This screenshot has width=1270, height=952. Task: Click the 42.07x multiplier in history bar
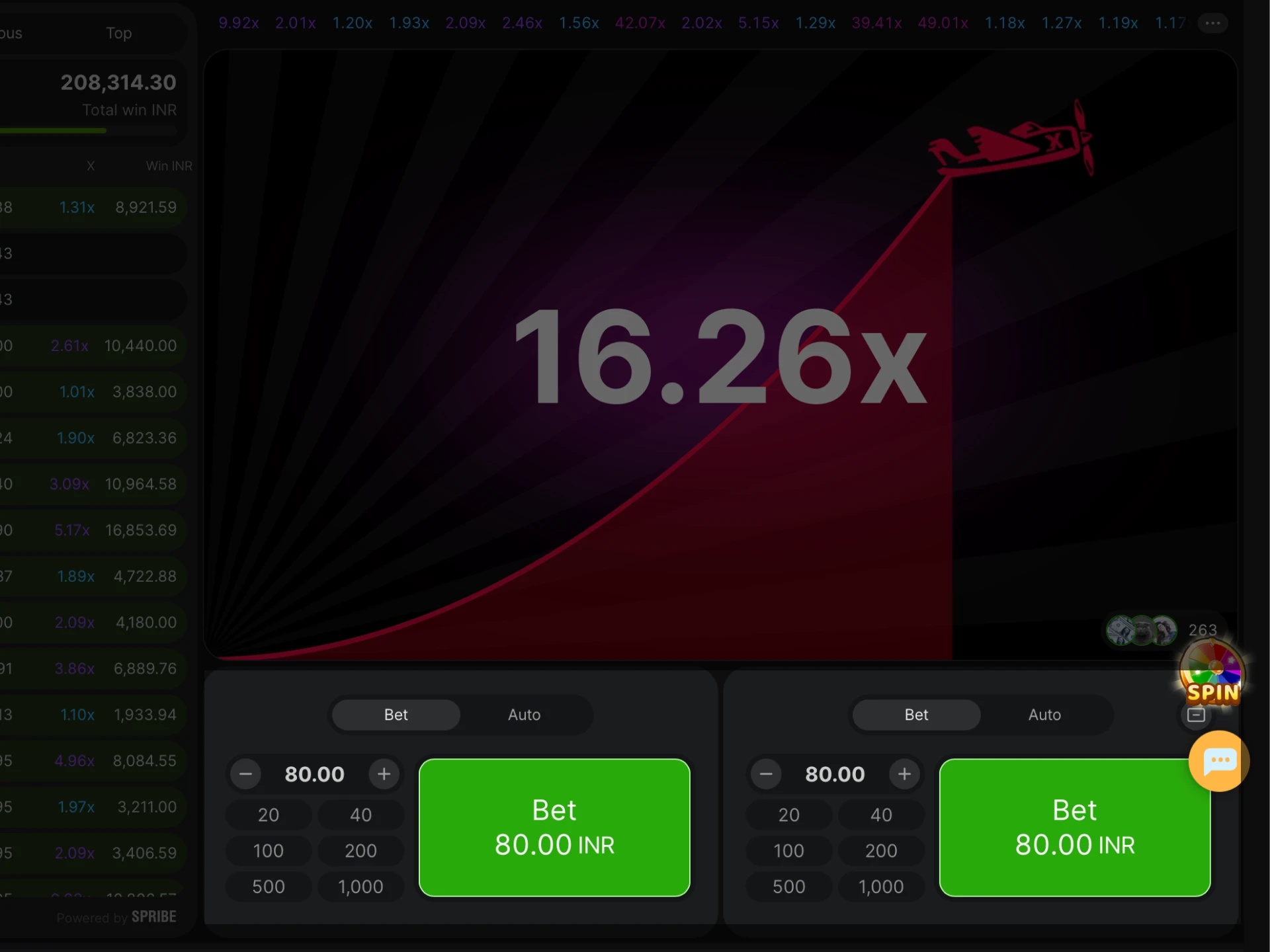(640, 23)
